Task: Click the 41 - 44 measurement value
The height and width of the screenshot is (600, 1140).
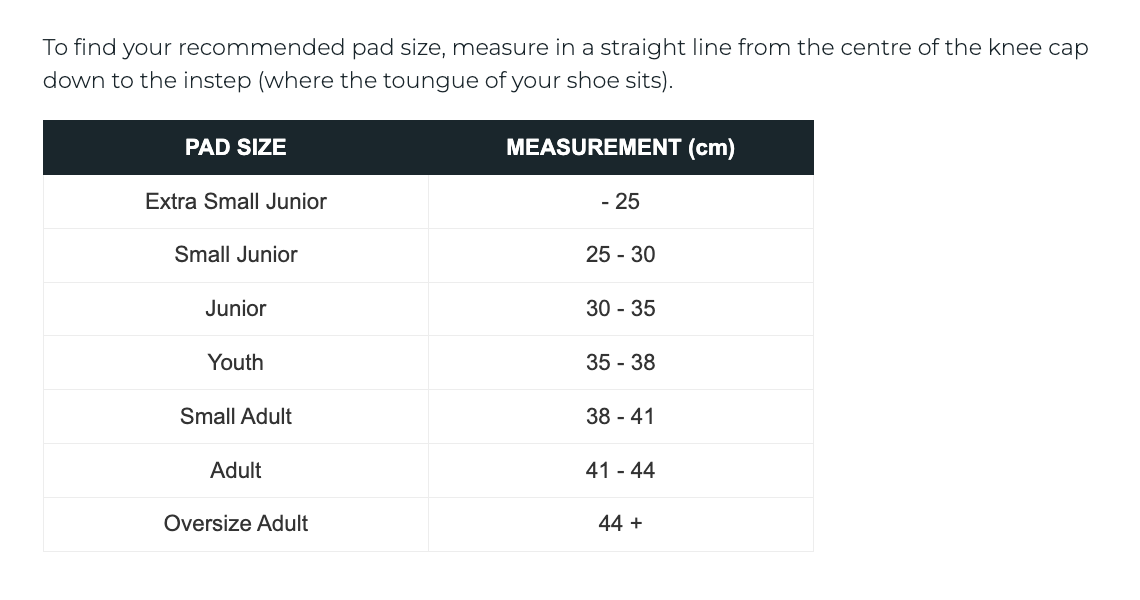Action: click(620, 470)
